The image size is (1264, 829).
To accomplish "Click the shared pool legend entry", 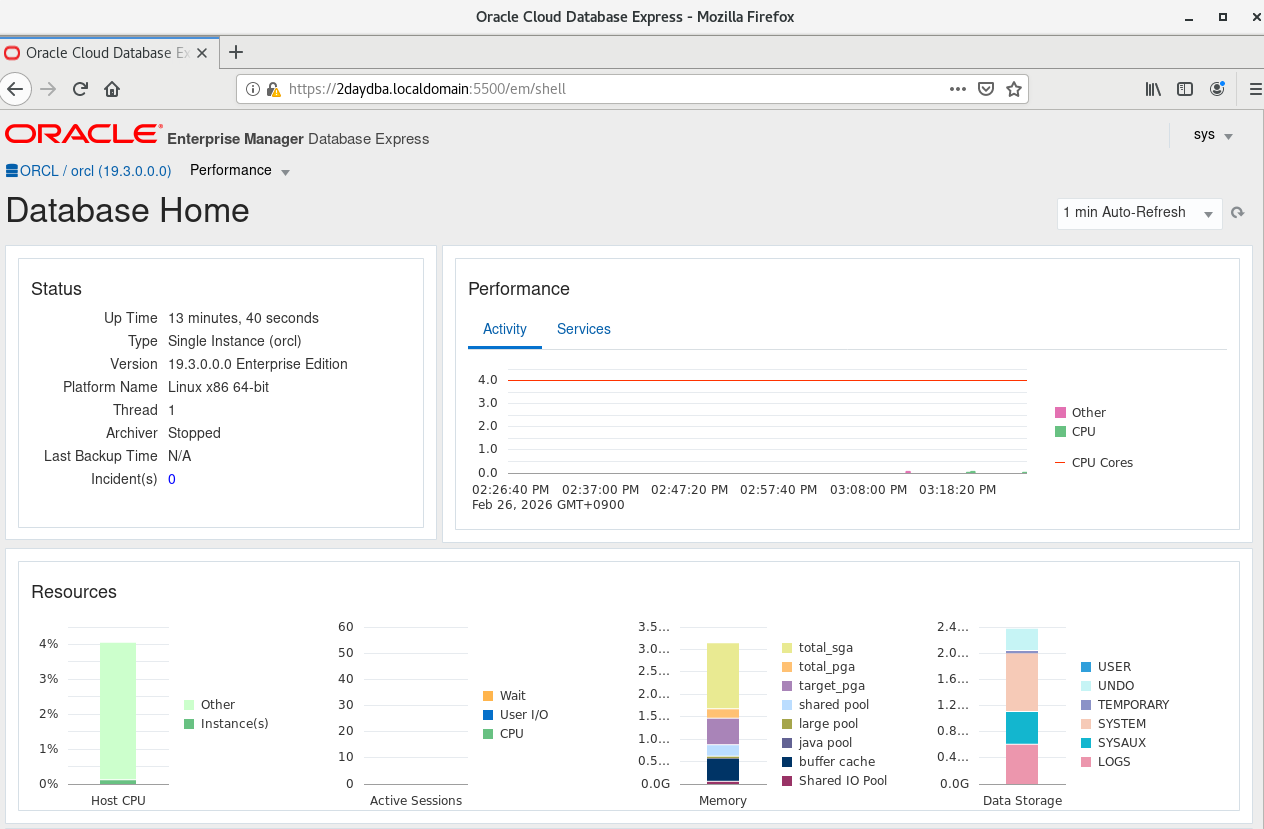I will (825, 705).
